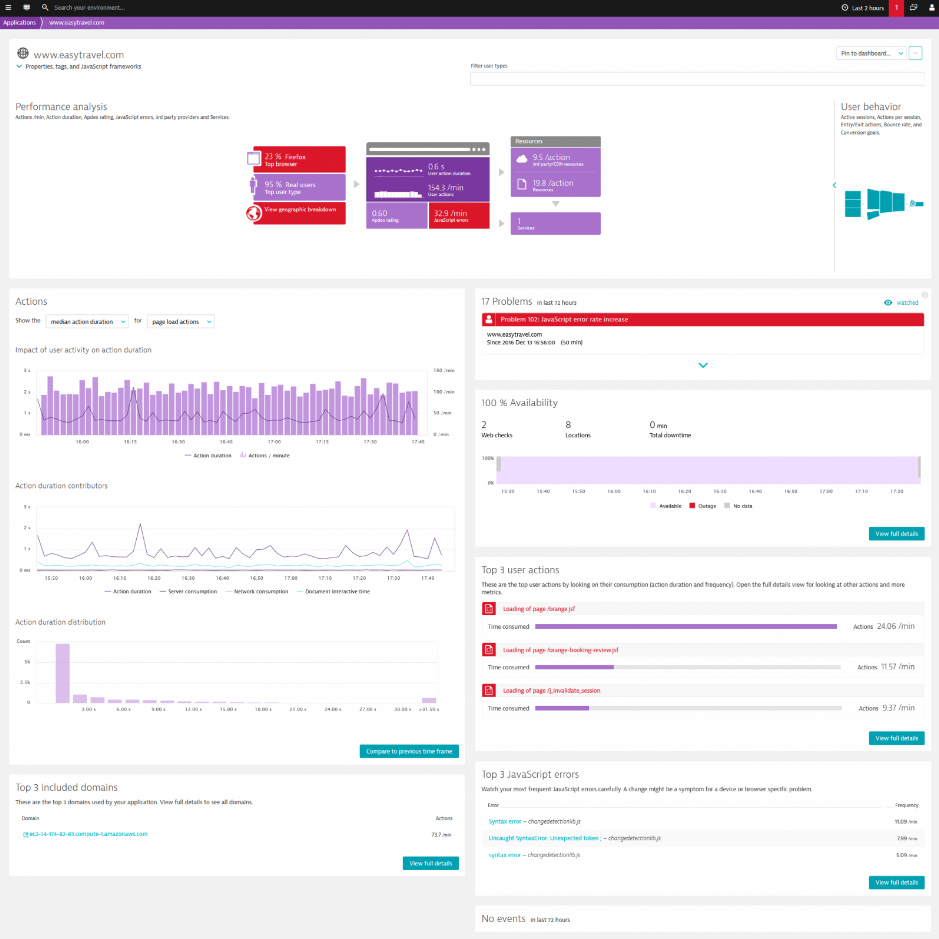Screen dimensions: 939x939
Task: Click the Search your environment field
Action: tap(90, 8)
